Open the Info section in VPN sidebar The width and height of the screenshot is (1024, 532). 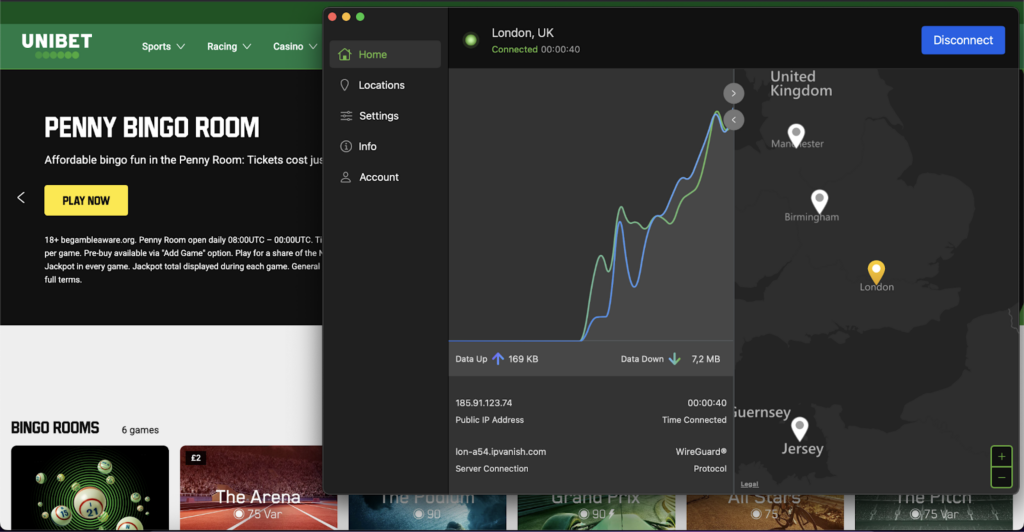385,146
